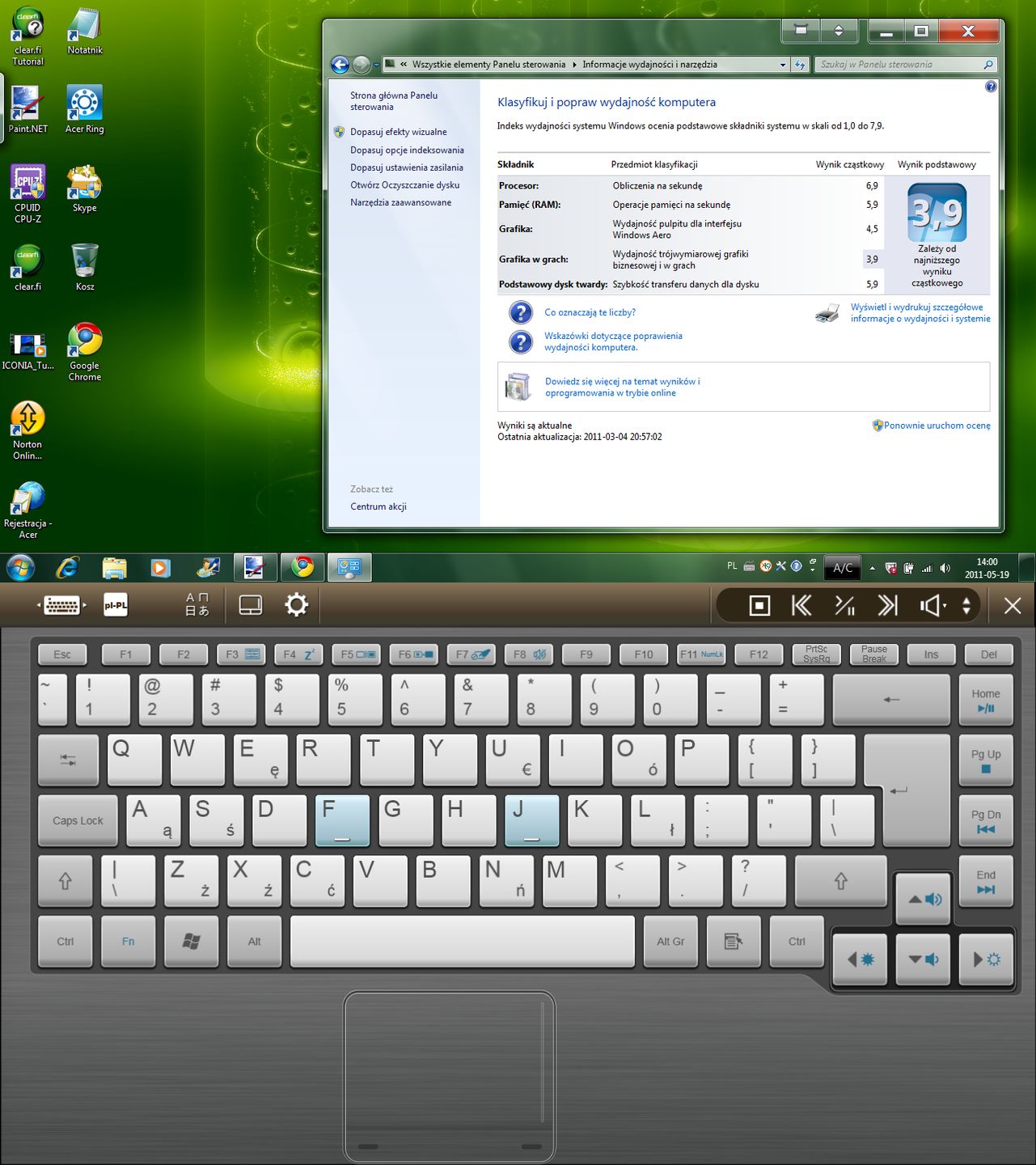Show hidden system tray icons
The height and width of the screenshot is (1165, 1036).
(x=872, y=568)
